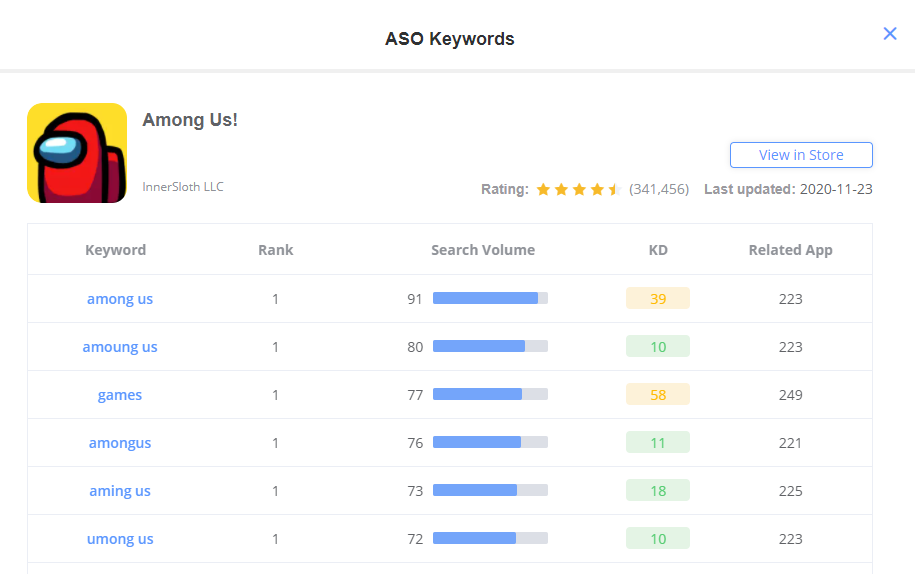
Task: Click search volume value 73
Action: 415,491
